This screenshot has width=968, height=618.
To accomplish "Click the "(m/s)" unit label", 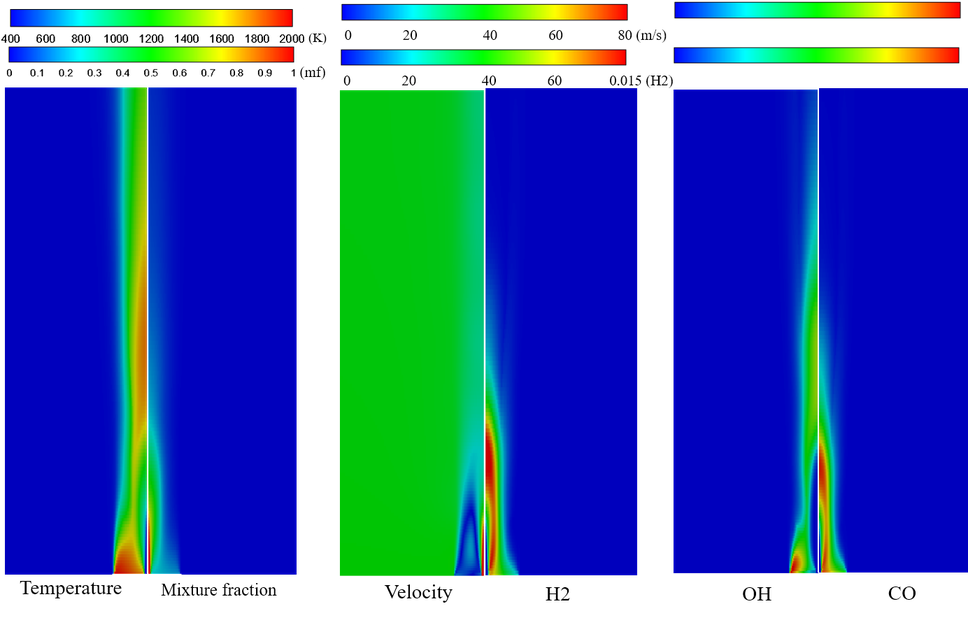I will (x=651, y=35).
